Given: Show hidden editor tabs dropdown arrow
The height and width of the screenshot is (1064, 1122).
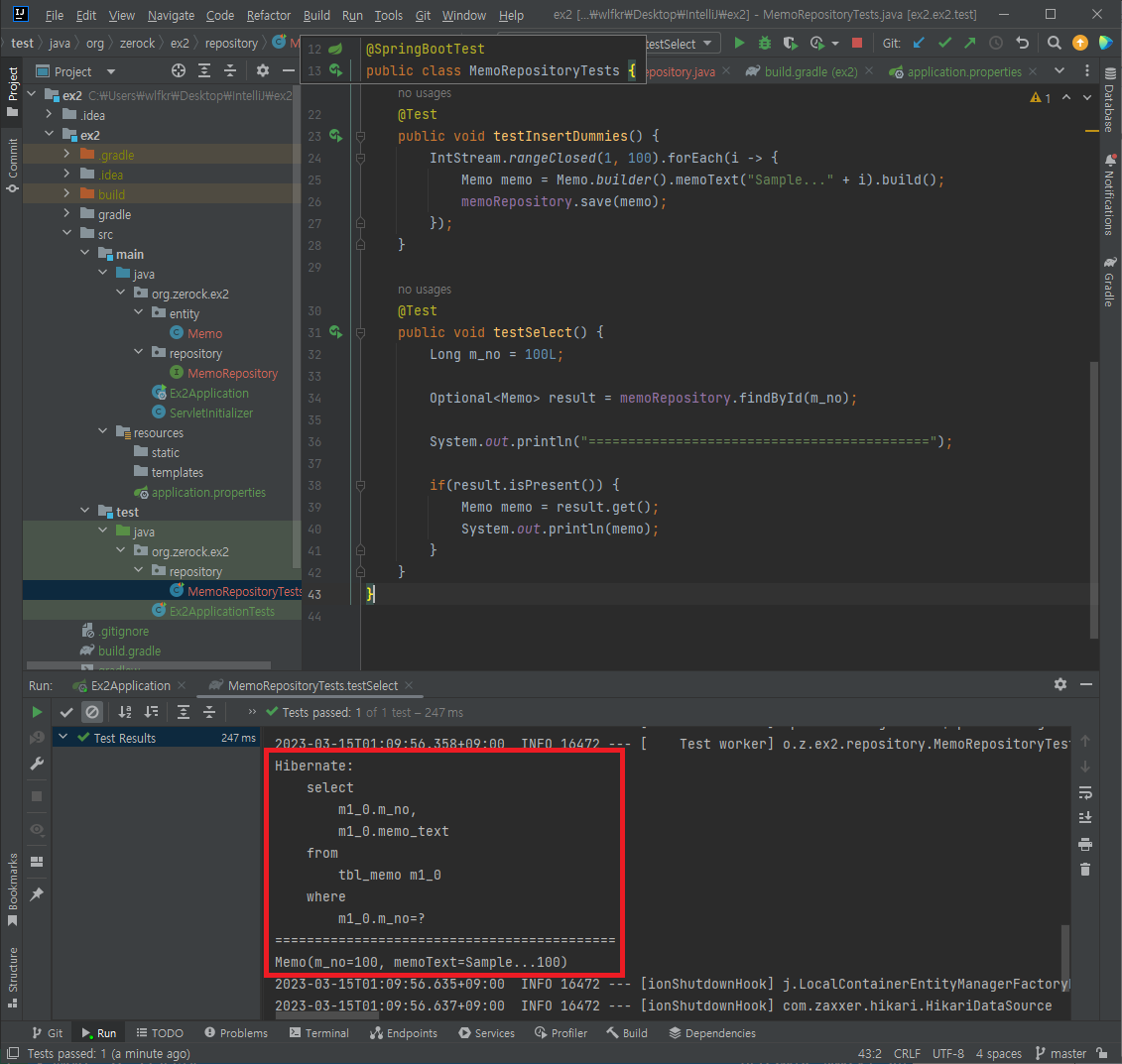Looking at the screenshot, I should (x=1060, y=70).
